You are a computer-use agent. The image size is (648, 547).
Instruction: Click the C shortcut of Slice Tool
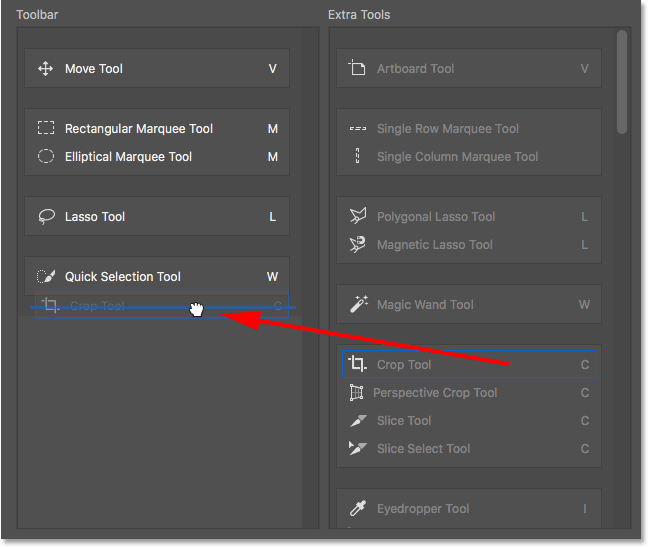[585, 421]
